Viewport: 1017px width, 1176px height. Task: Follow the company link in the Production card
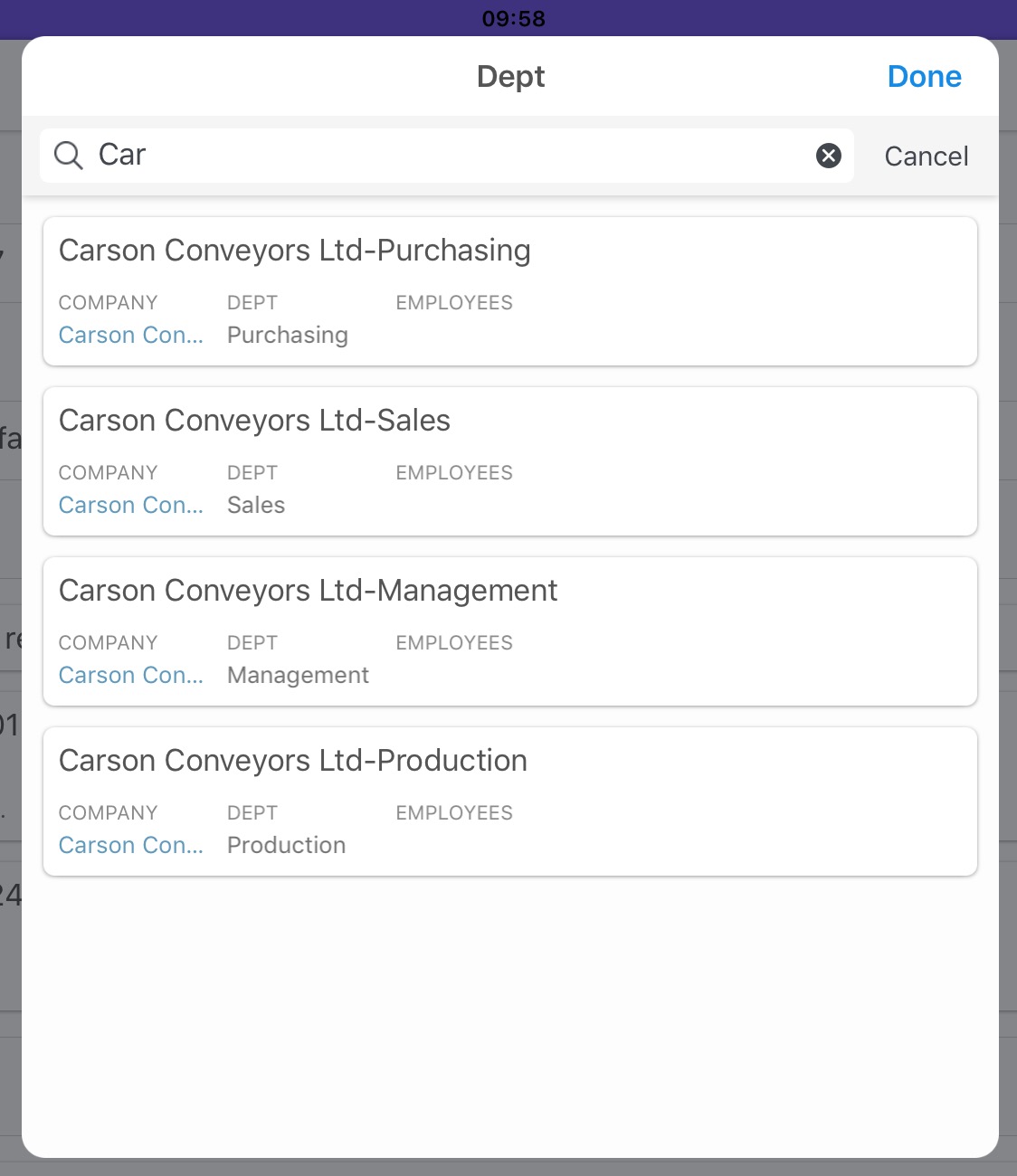coord(130,846)
